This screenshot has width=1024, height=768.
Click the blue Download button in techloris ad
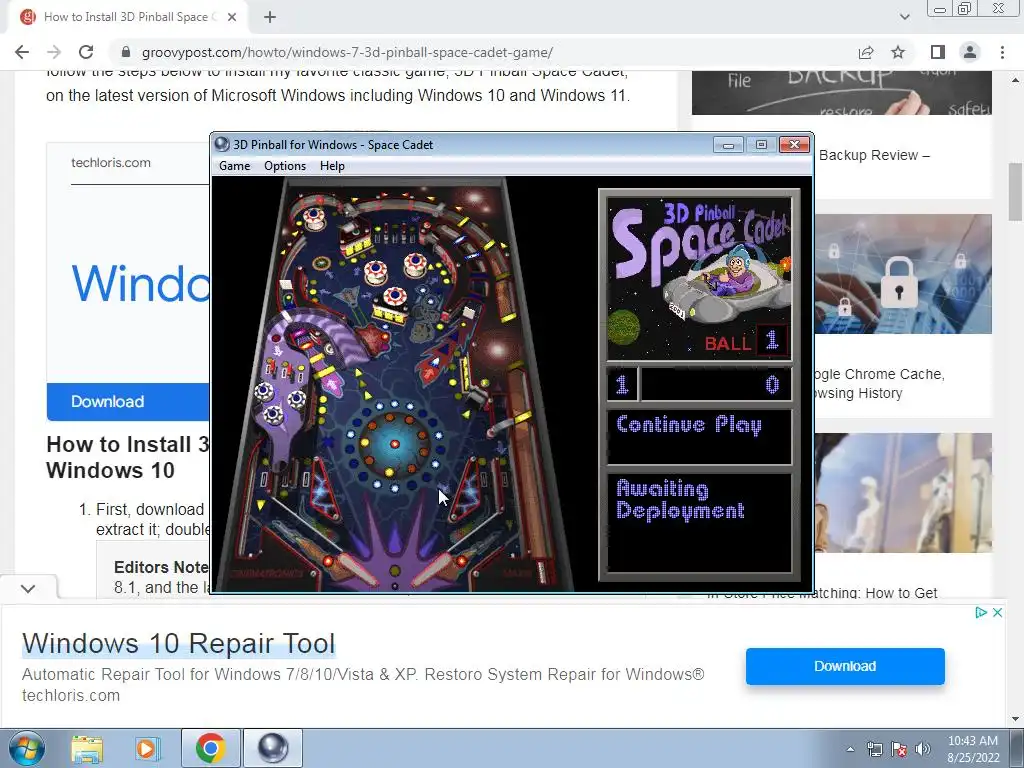(x=128, y=402)
